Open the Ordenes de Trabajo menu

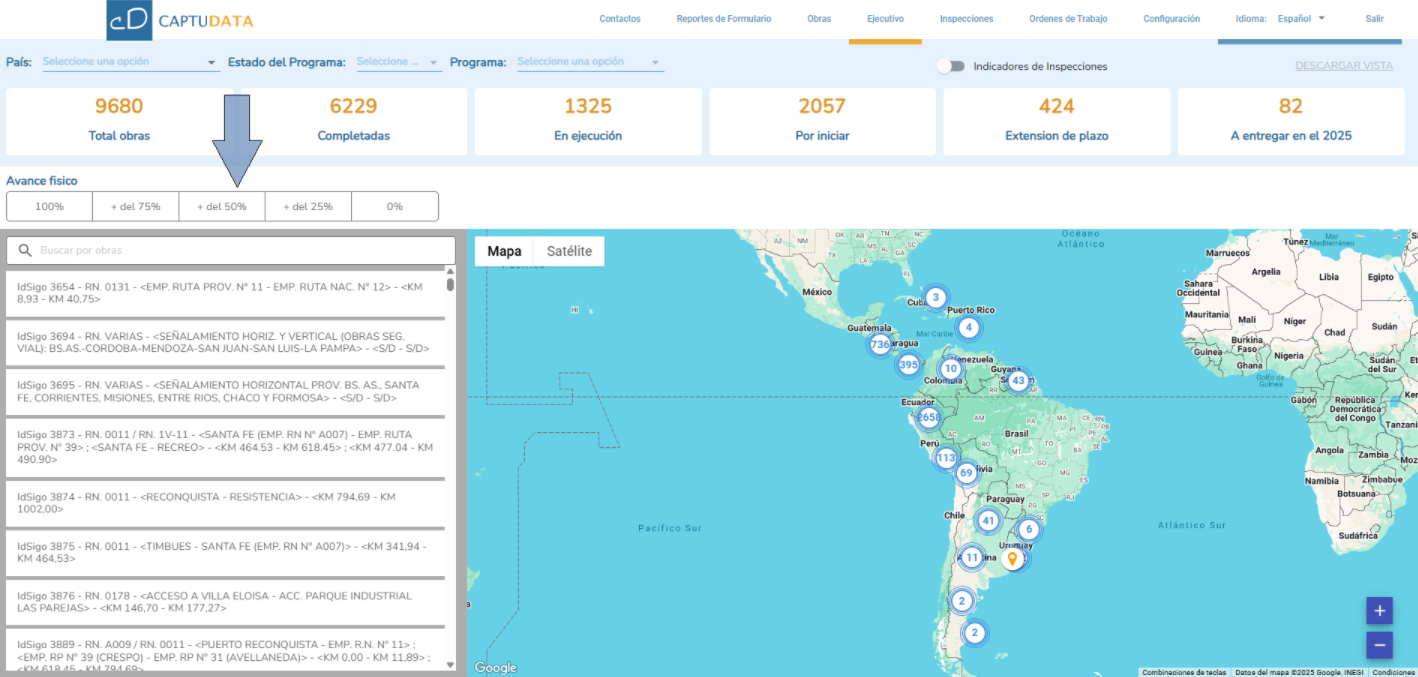(x=1068, y=19)
